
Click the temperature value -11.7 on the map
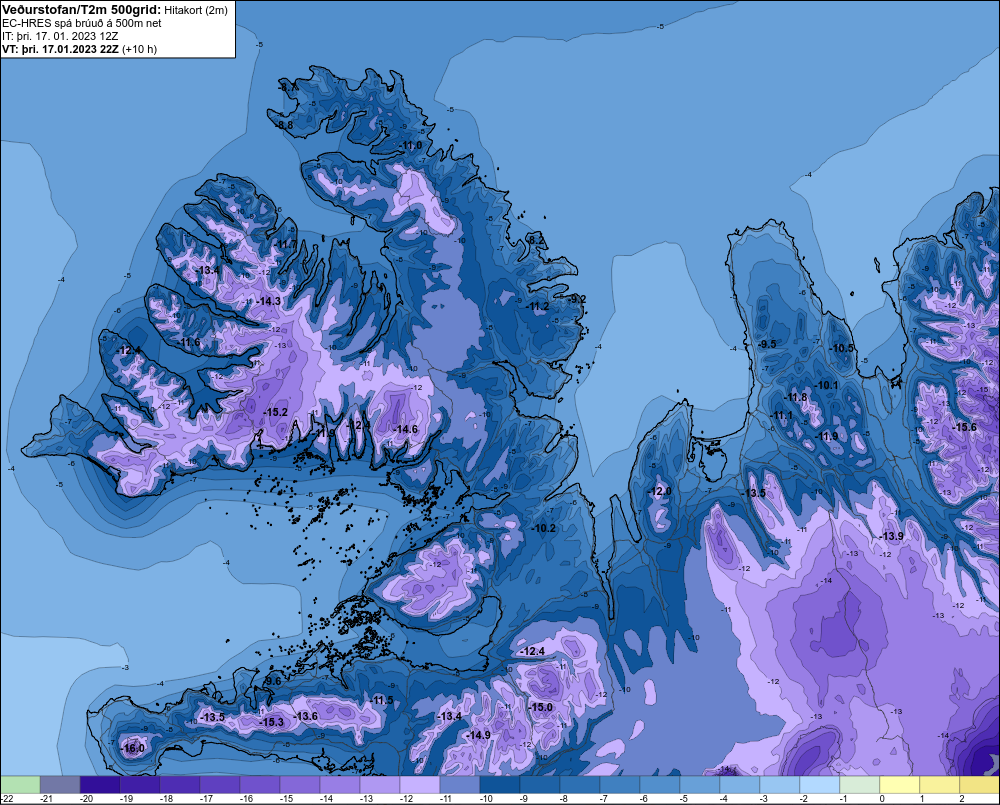coord(287,244)
